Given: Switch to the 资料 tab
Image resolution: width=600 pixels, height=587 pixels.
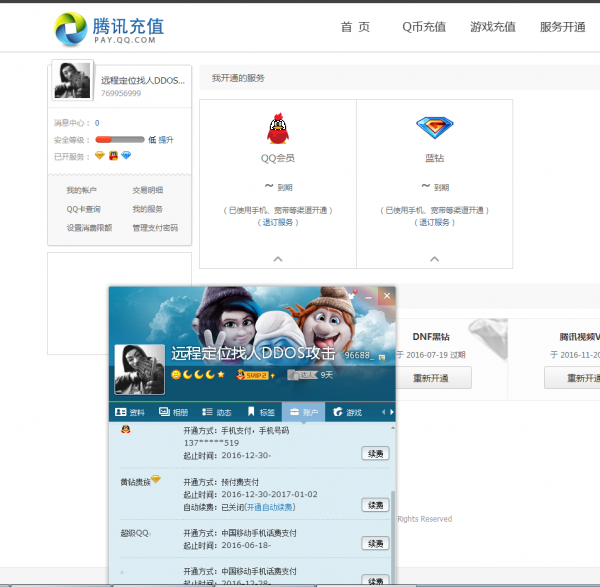Looking at the screenshot, I should click(x=130, y=412).
